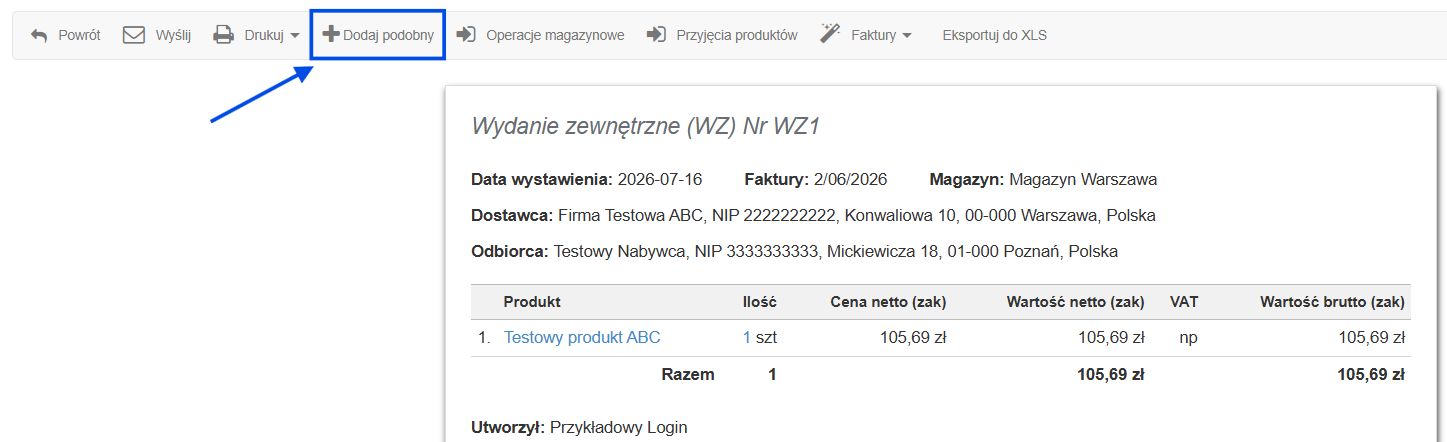Screen dimensions: 1447x442
Task: Click Eksportuj do XLS
Action: tap(994, 35)
